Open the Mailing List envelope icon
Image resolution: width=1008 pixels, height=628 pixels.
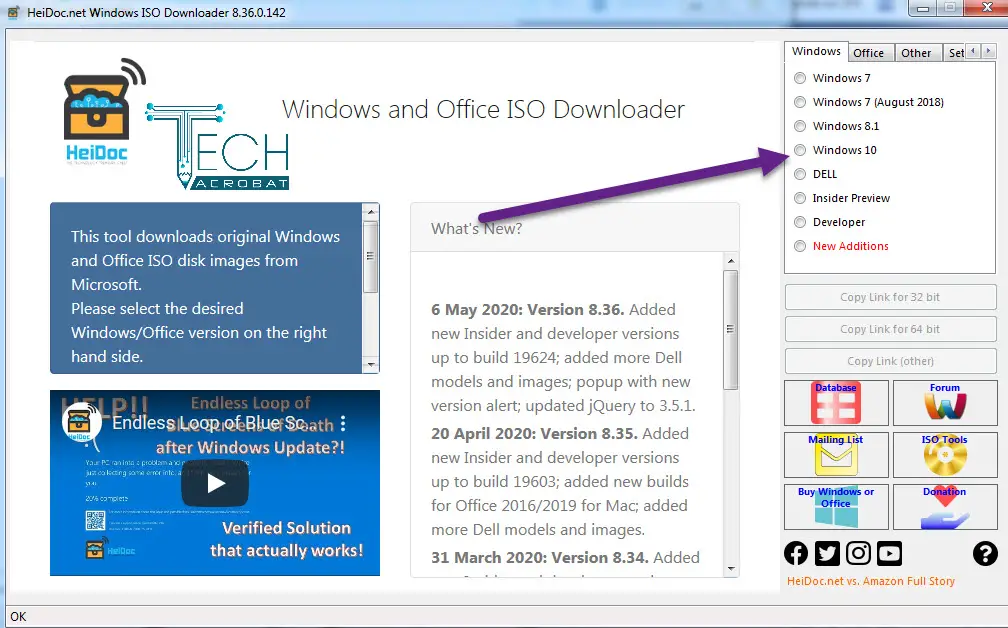(836, 454)
